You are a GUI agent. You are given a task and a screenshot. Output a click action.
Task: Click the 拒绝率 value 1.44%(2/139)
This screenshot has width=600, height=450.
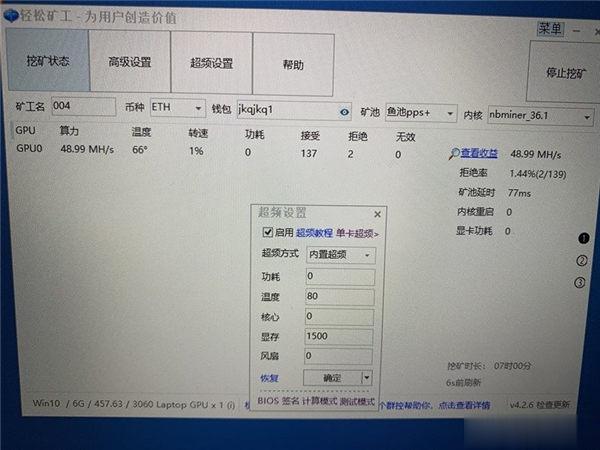538,174
